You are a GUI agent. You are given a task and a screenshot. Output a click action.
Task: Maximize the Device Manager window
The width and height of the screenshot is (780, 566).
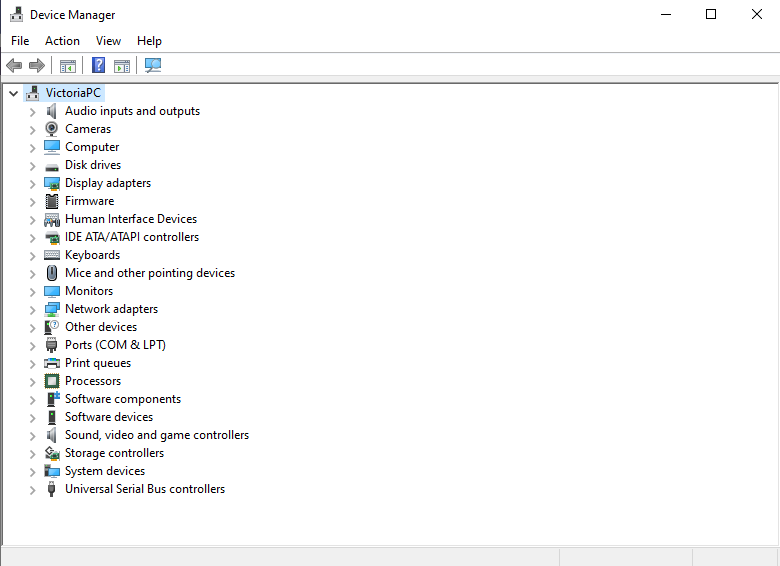point(711,14)
